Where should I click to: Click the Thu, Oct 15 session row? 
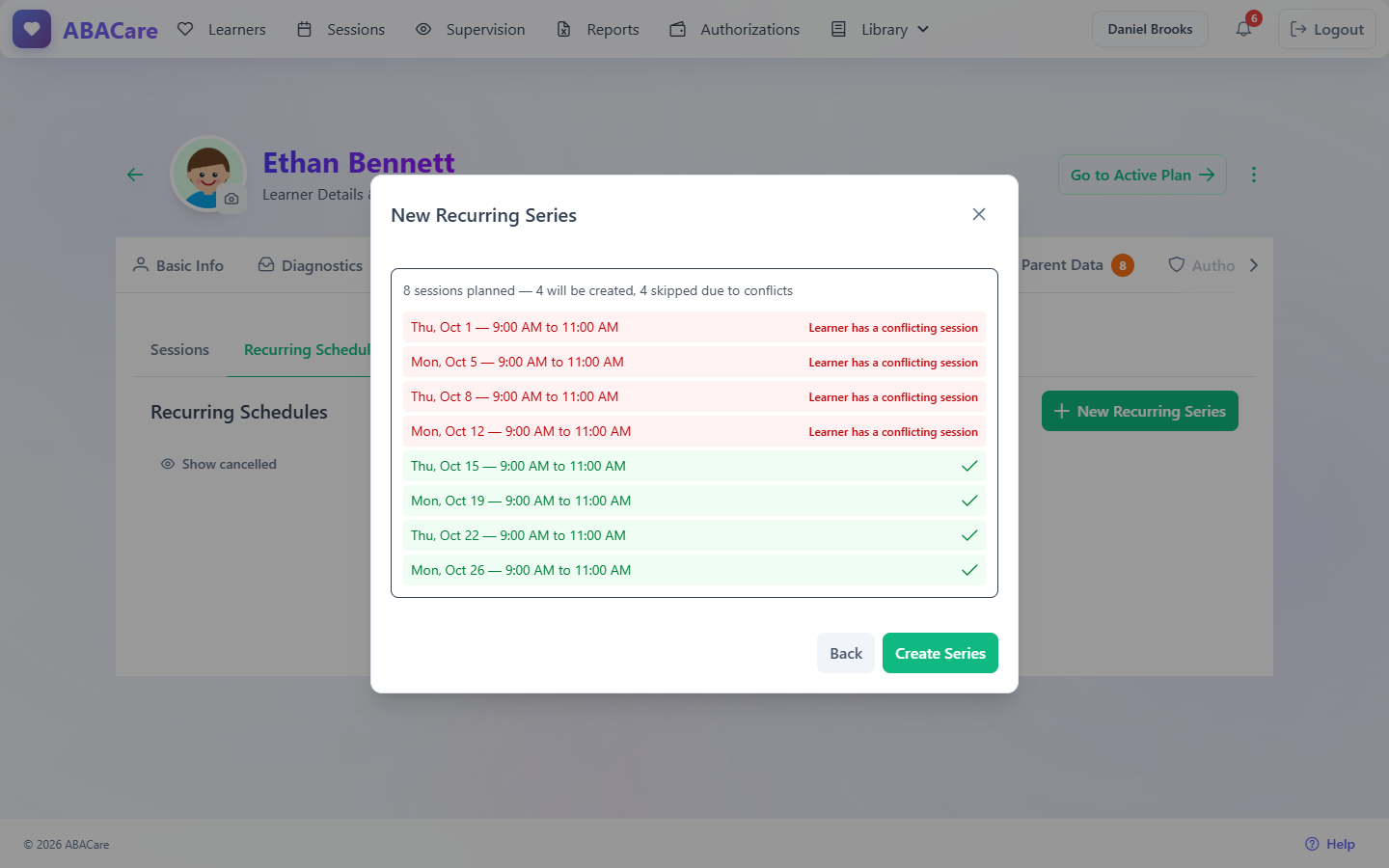tap(694, 466)
